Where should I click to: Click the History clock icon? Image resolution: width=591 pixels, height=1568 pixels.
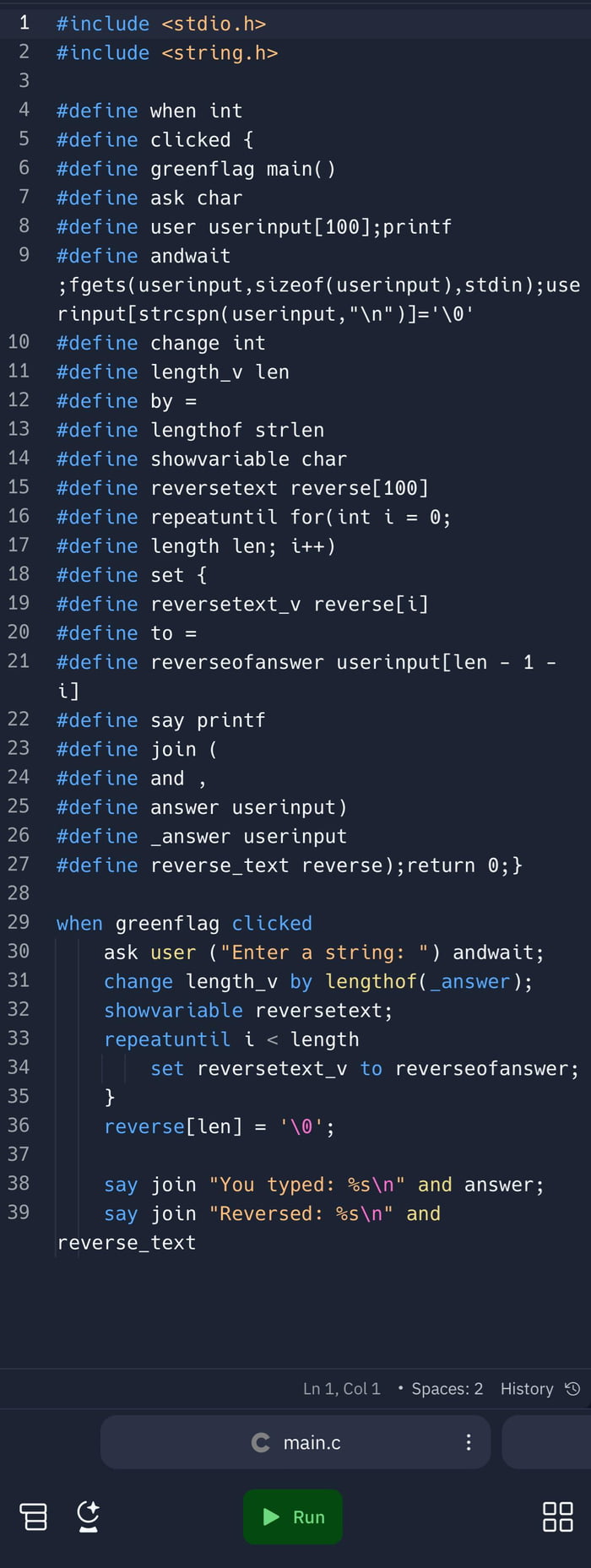click(572, 1389)
